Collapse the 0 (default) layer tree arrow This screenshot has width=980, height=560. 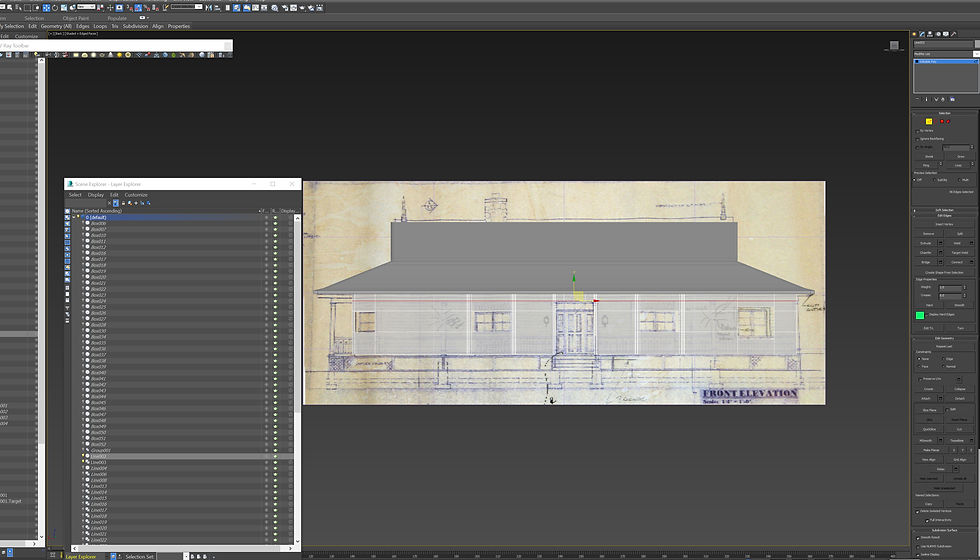[x=74, y=217]
